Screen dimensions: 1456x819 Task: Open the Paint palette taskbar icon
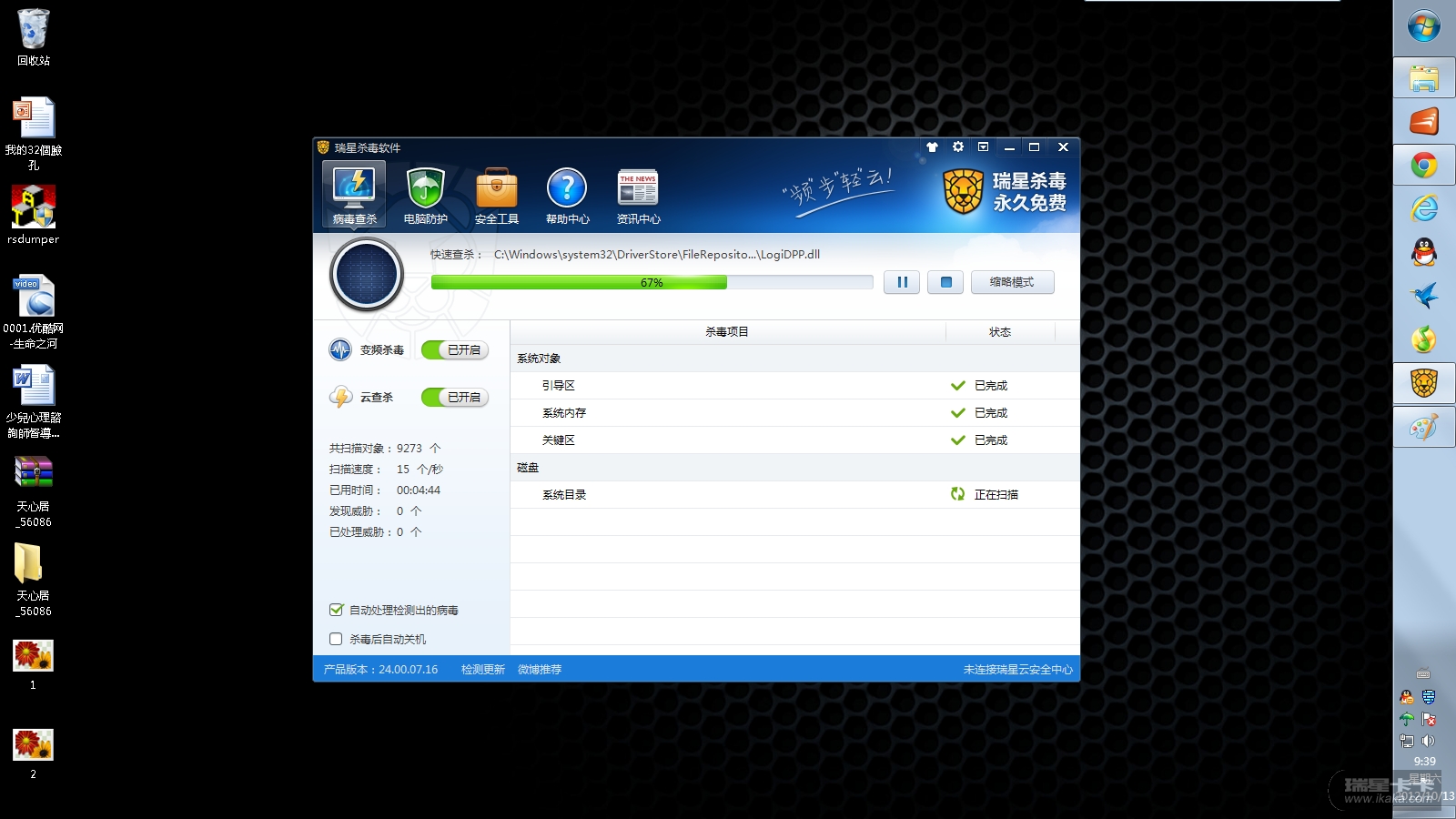(1424, 427)
